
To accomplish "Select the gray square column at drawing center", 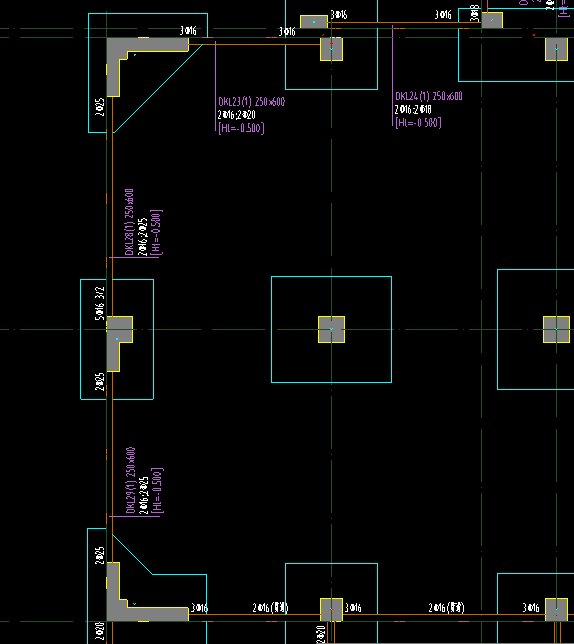I will (331, 329).
